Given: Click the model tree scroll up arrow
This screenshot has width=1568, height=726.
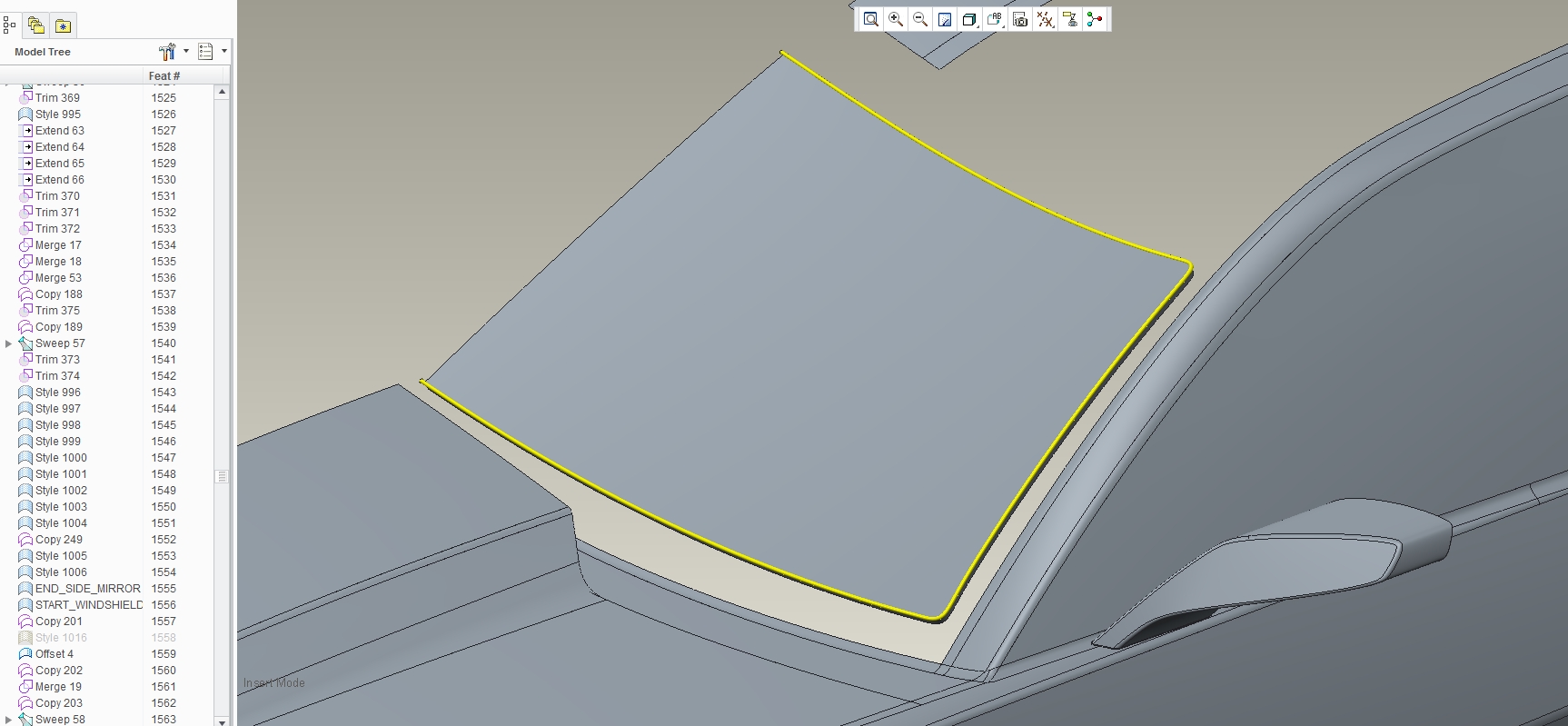Looking at the screenshot, I should pos(222,92).
